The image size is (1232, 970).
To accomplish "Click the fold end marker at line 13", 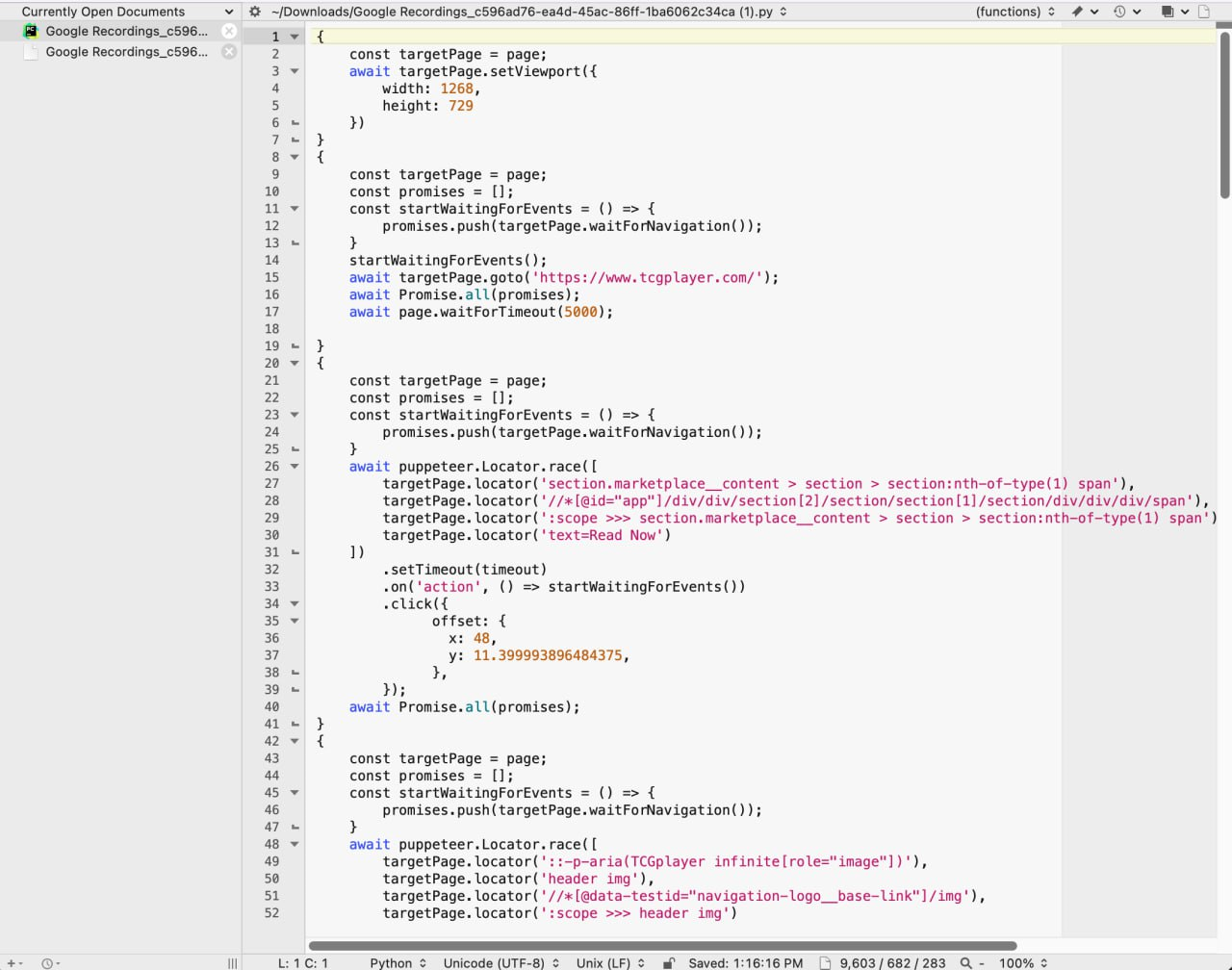I will click(295, 243).
